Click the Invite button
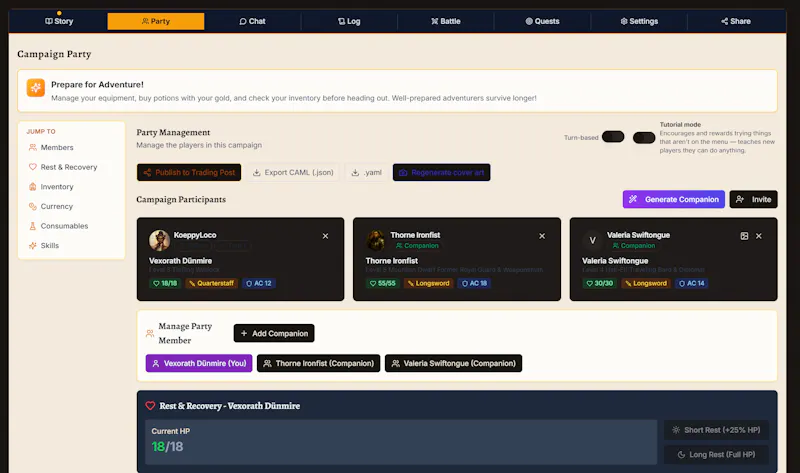This screenshot has height=473, width=800. (754, 200)
